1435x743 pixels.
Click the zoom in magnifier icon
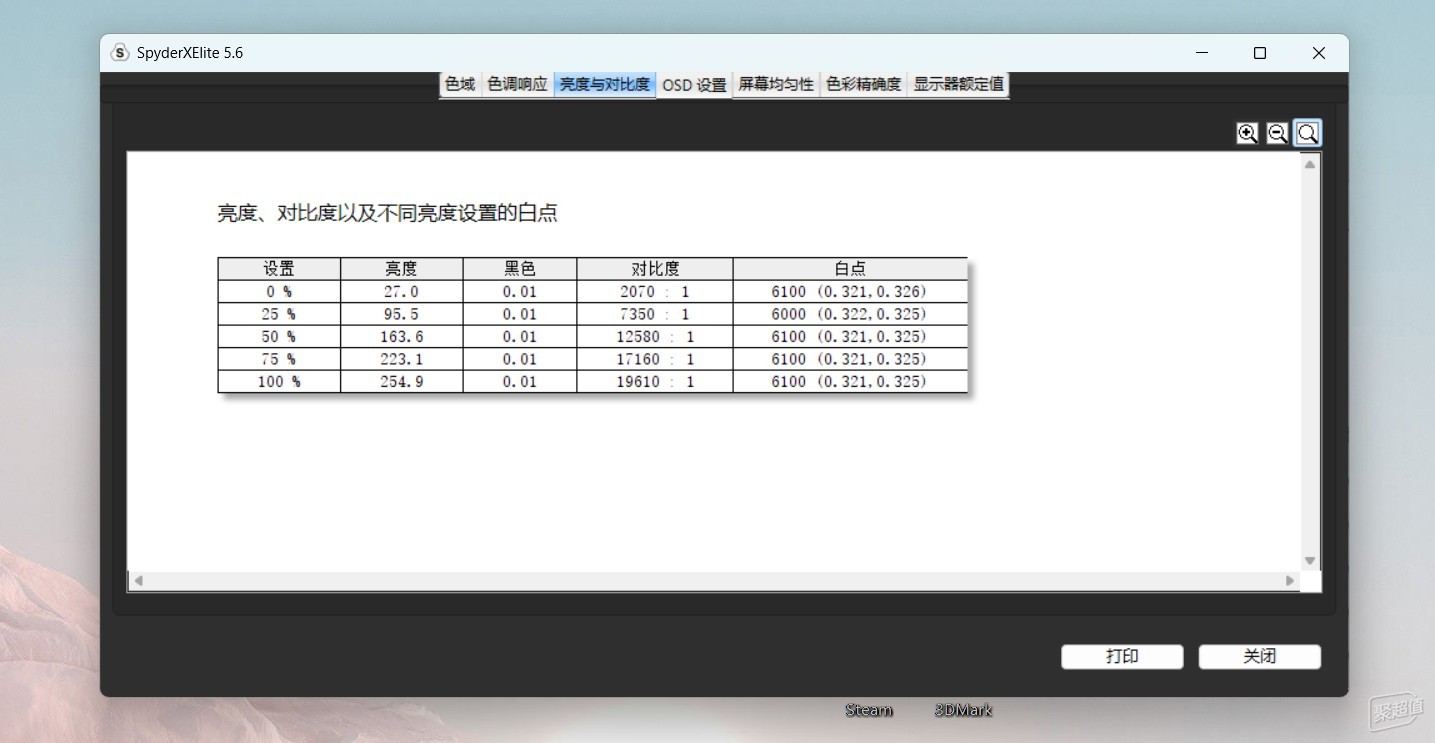1247,133
